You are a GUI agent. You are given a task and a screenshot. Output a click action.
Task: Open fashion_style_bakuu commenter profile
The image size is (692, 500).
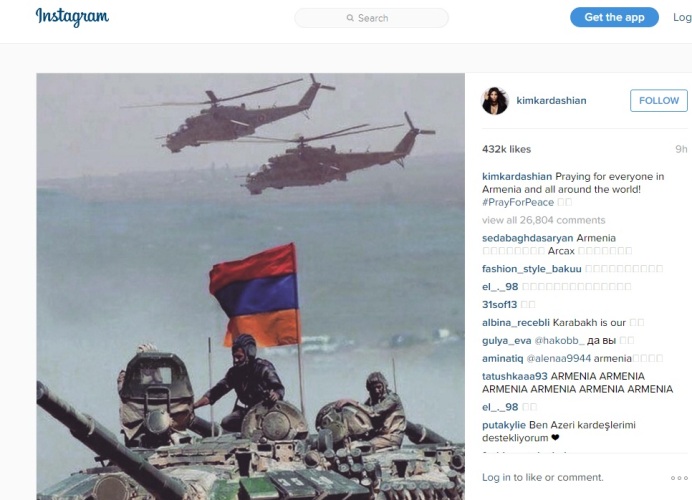pos(531,269)
